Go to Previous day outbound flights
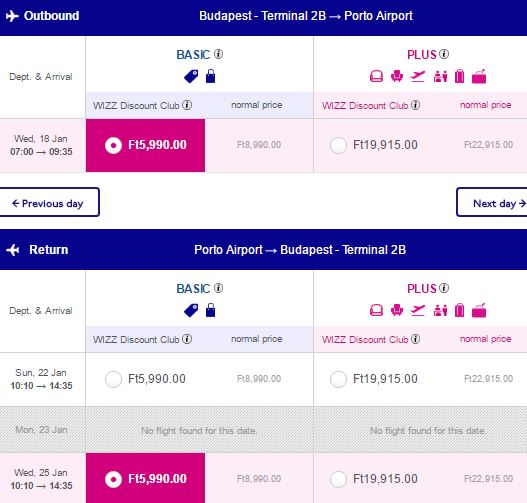Viewport: 527px width, 503px height. click(49, 202)
